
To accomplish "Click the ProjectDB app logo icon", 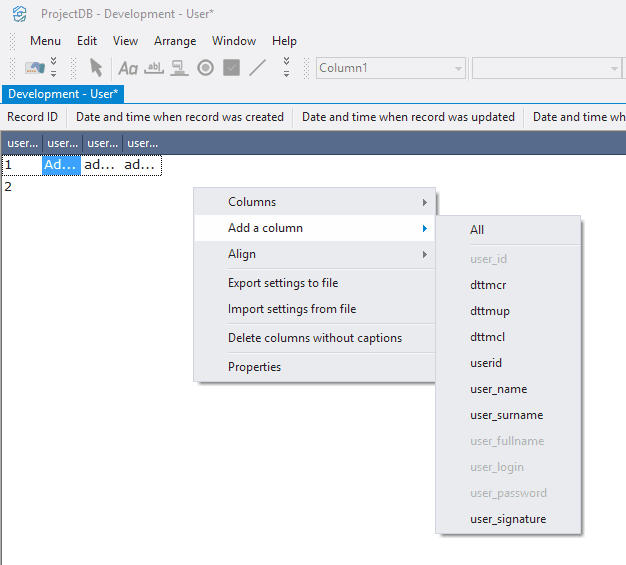I will click(x=19, y=14).
